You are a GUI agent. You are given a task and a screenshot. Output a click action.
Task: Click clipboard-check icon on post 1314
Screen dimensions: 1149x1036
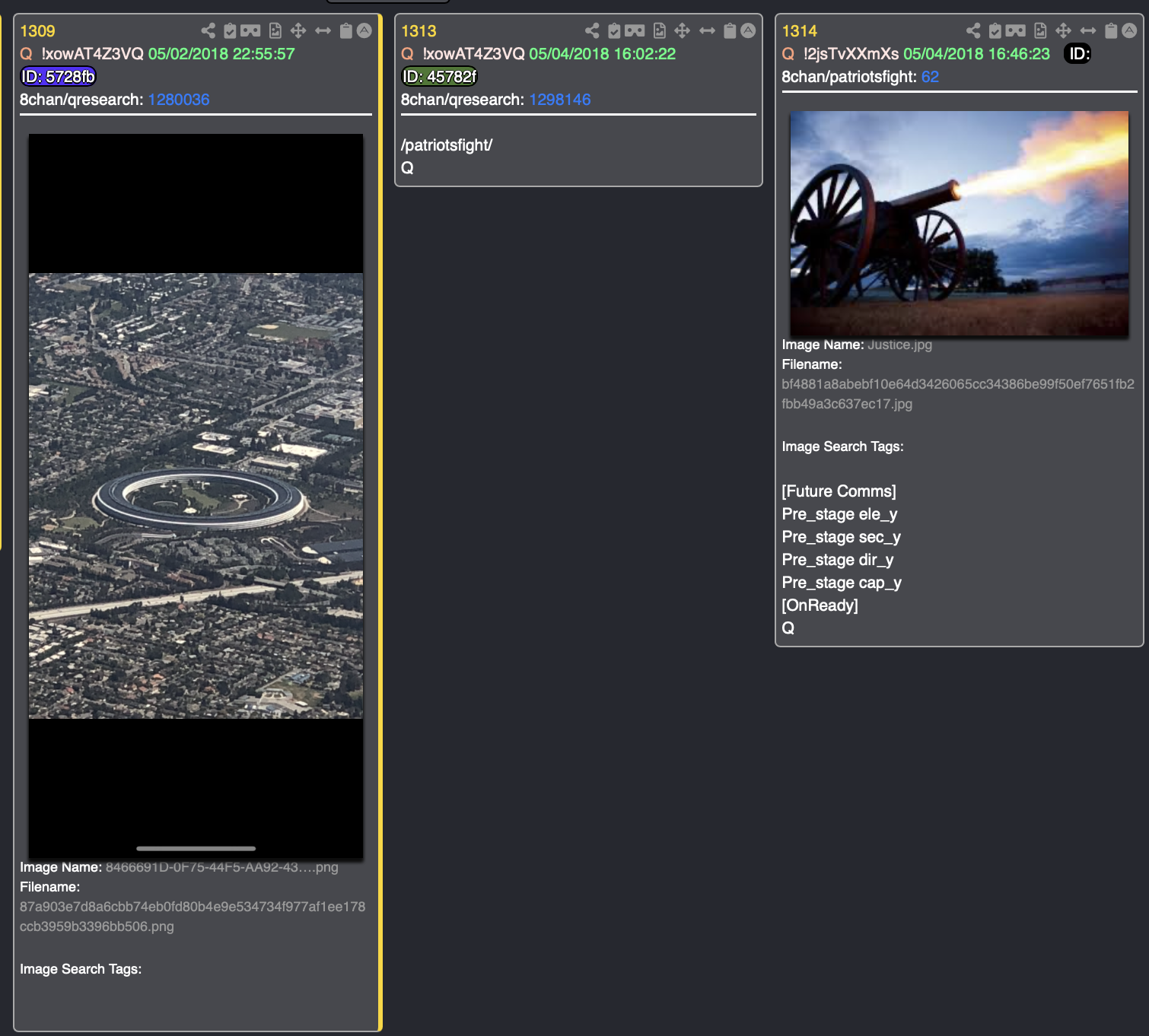click(995, 30)
